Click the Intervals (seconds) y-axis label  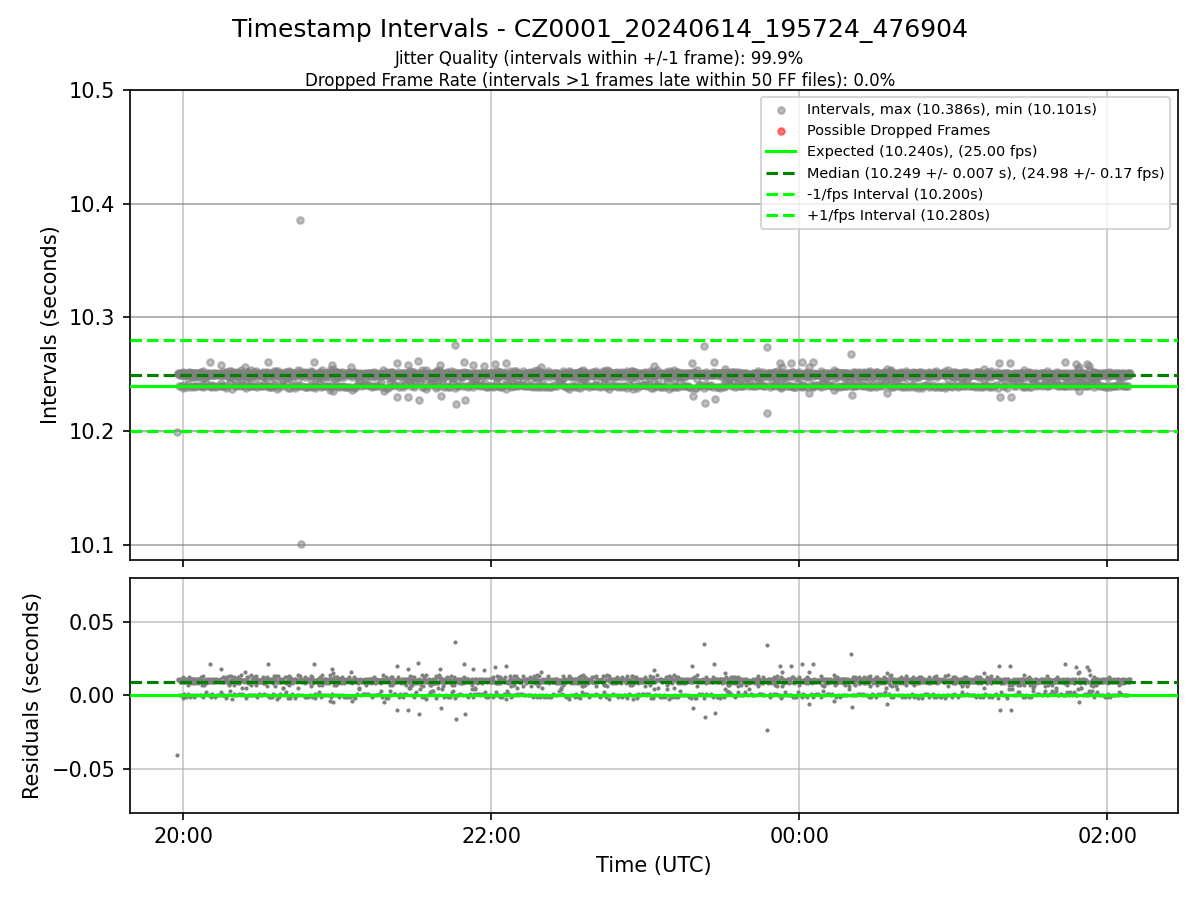click(50, 325)
